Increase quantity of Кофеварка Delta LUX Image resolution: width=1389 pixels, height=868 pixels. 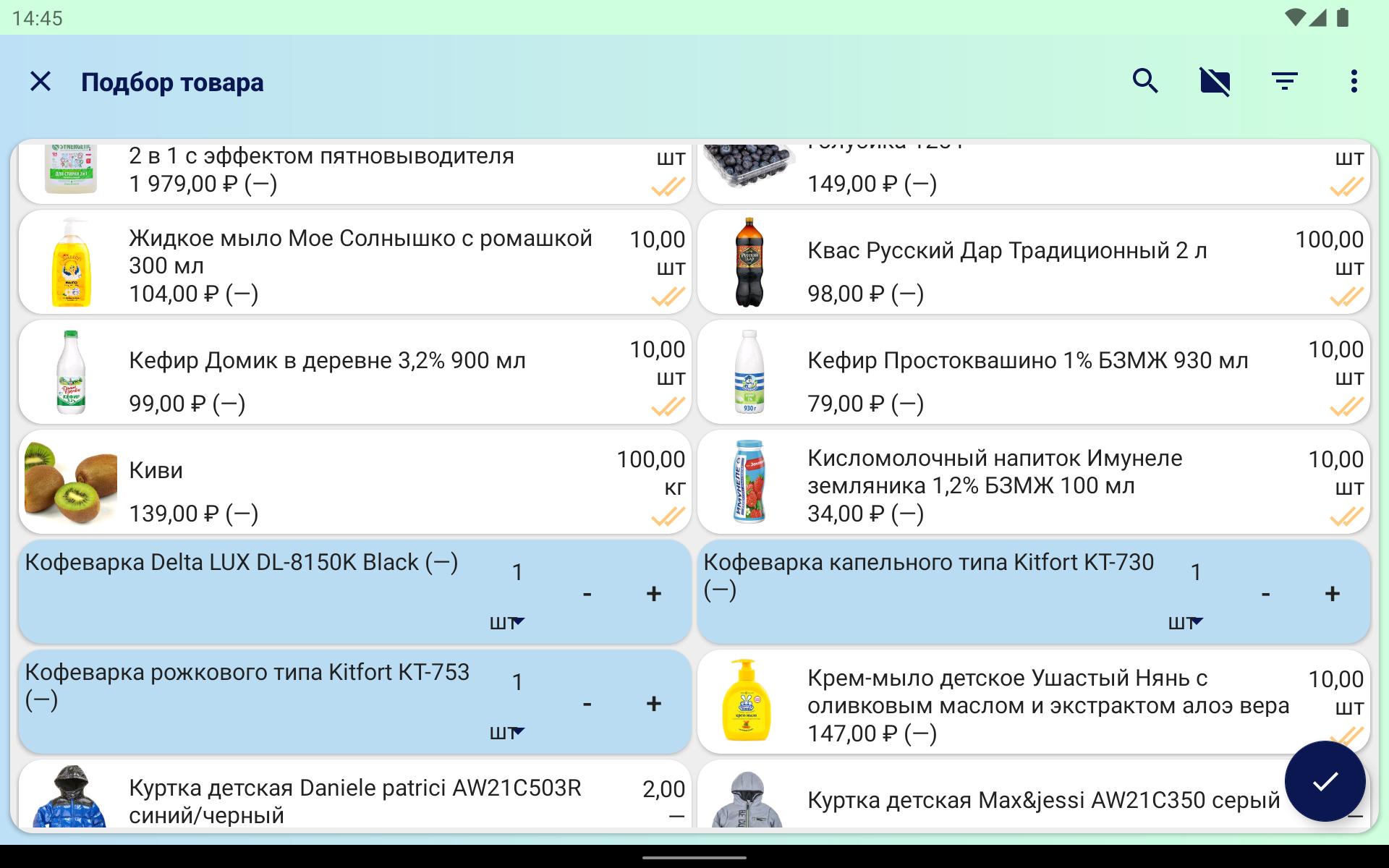pos(653,594)
